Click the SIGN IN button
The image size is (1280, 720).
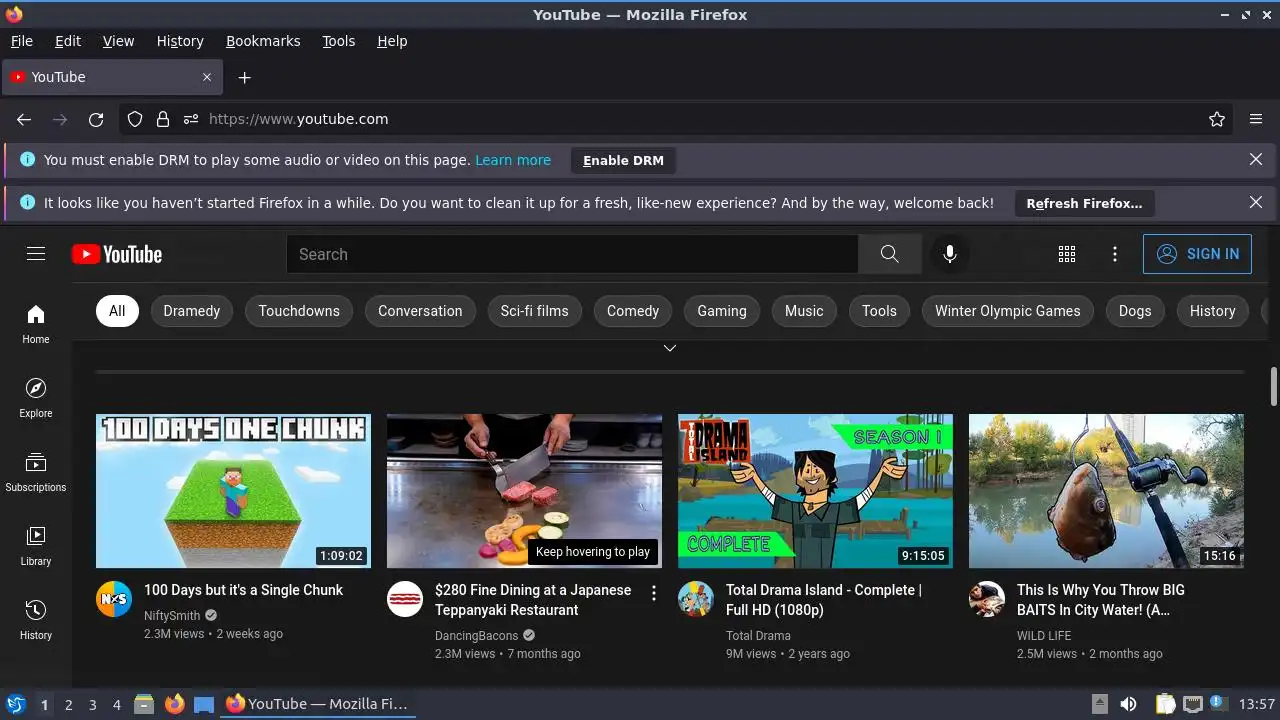click(x=1197, y=254)
